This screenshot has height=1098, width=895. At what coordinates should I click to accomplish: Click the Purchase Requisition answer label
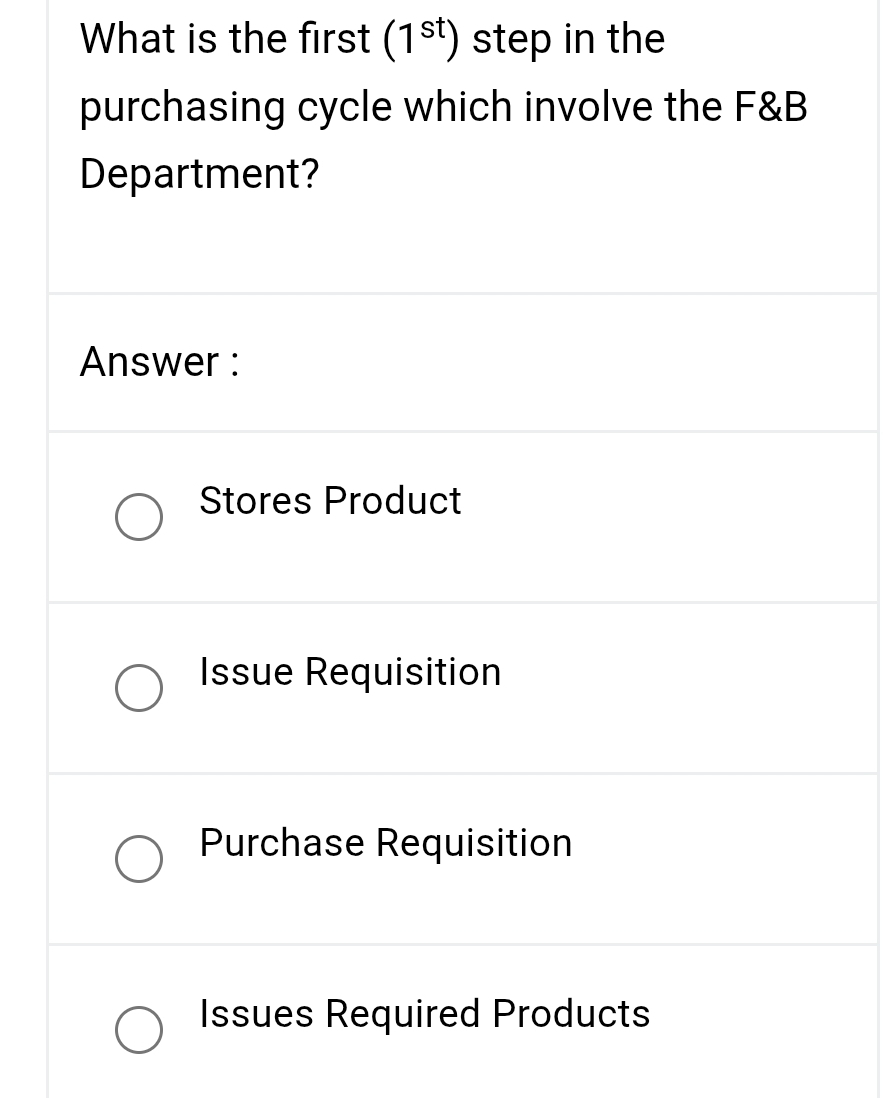pyautogui.click(x=385, y=844)
